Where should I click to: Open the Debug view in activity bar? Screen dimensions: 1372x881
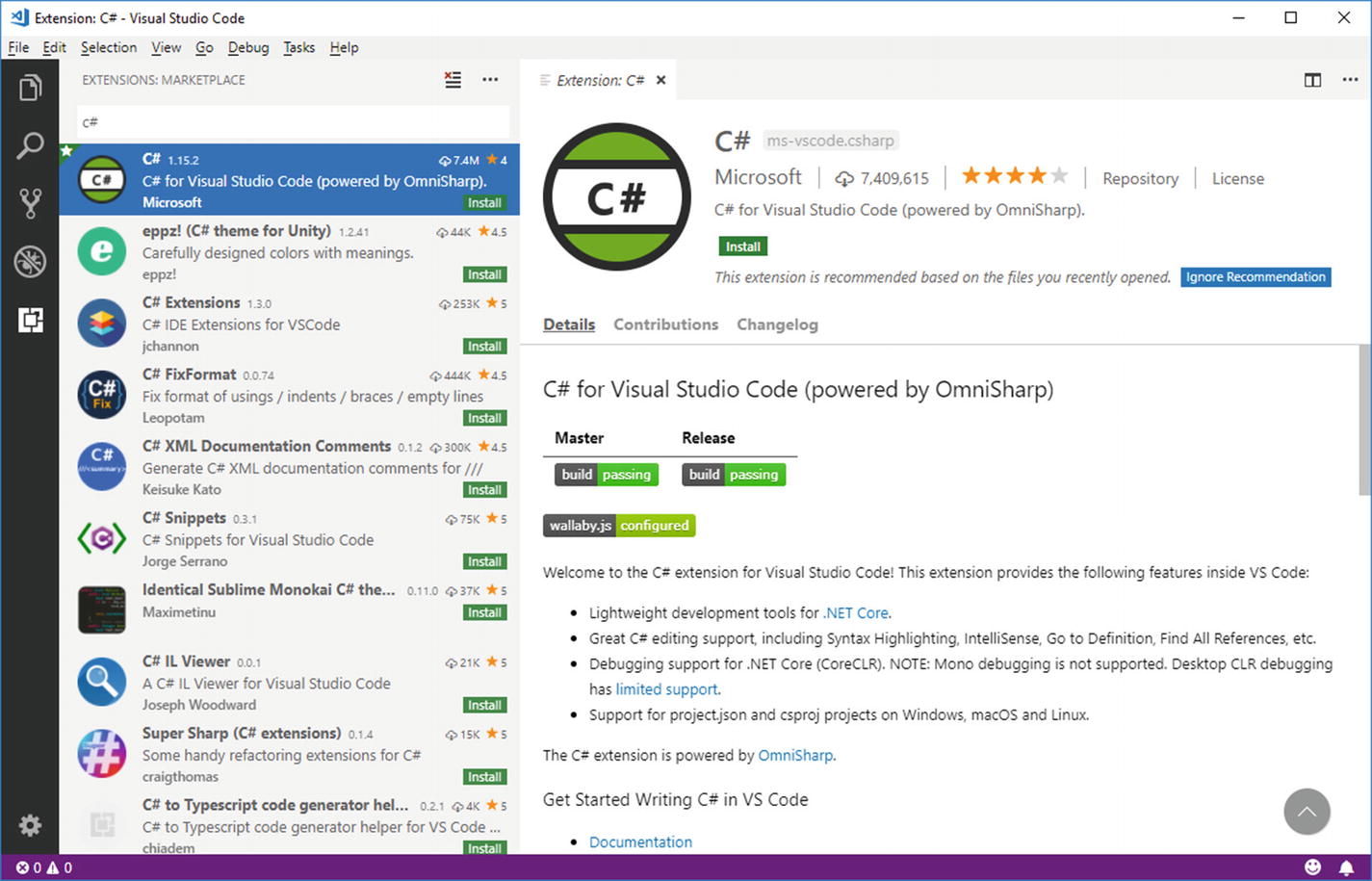[x=30, y=261]
